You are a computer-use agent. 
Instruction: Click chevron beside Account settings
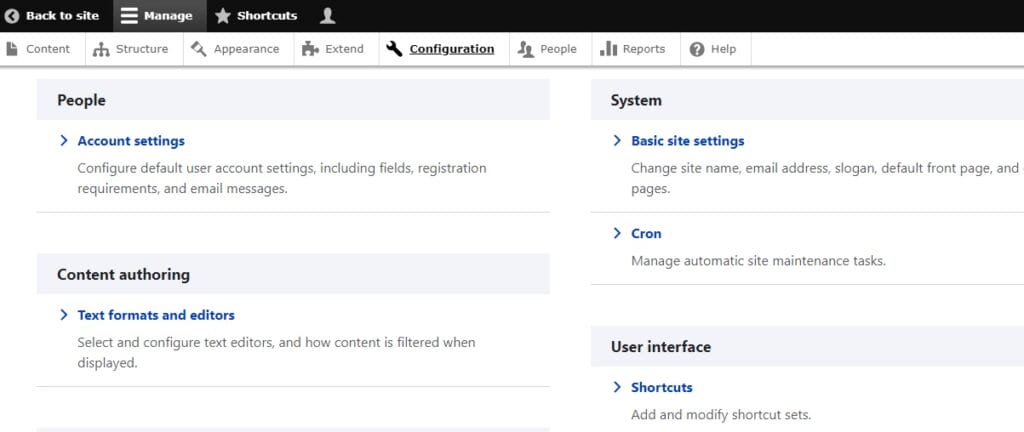click(x=63, y=140)
